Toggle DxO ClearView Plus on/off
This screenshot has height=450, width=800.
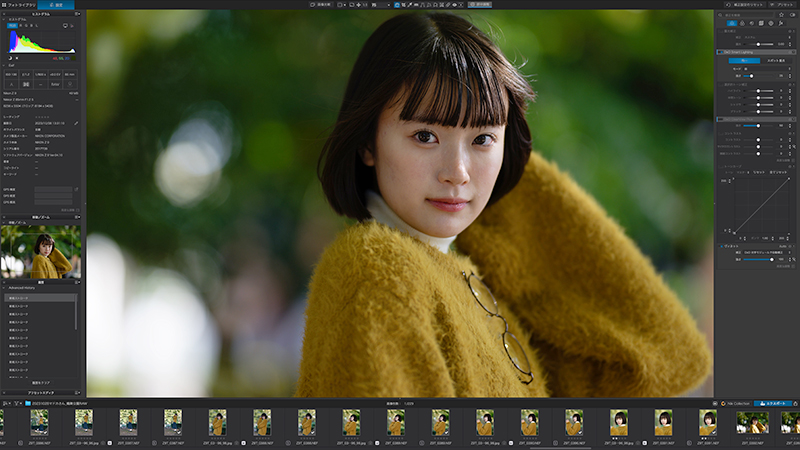click(720, 119)
